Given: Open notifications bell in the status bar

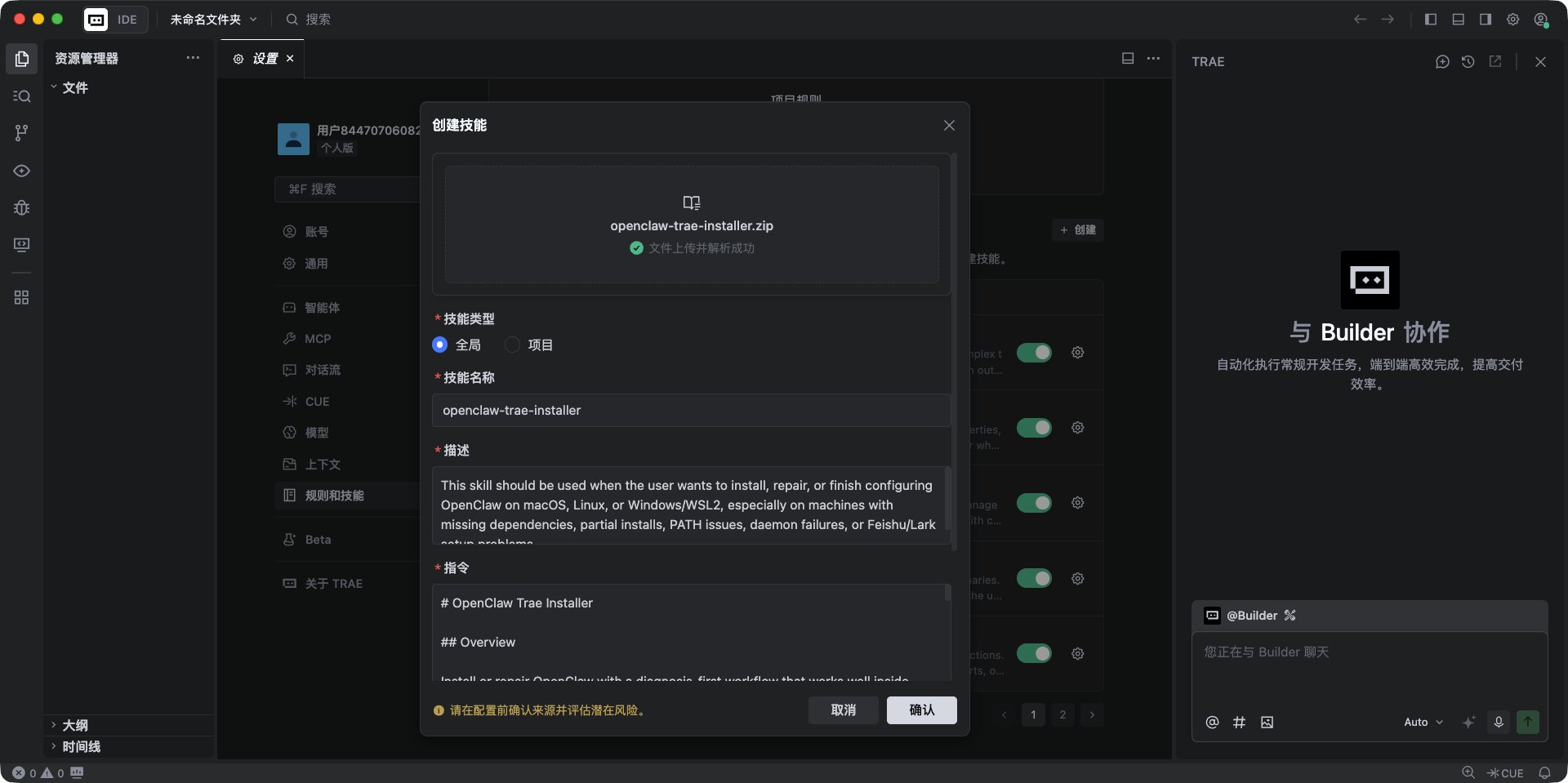Looking at the screenshot, I should click(1544, 773).
